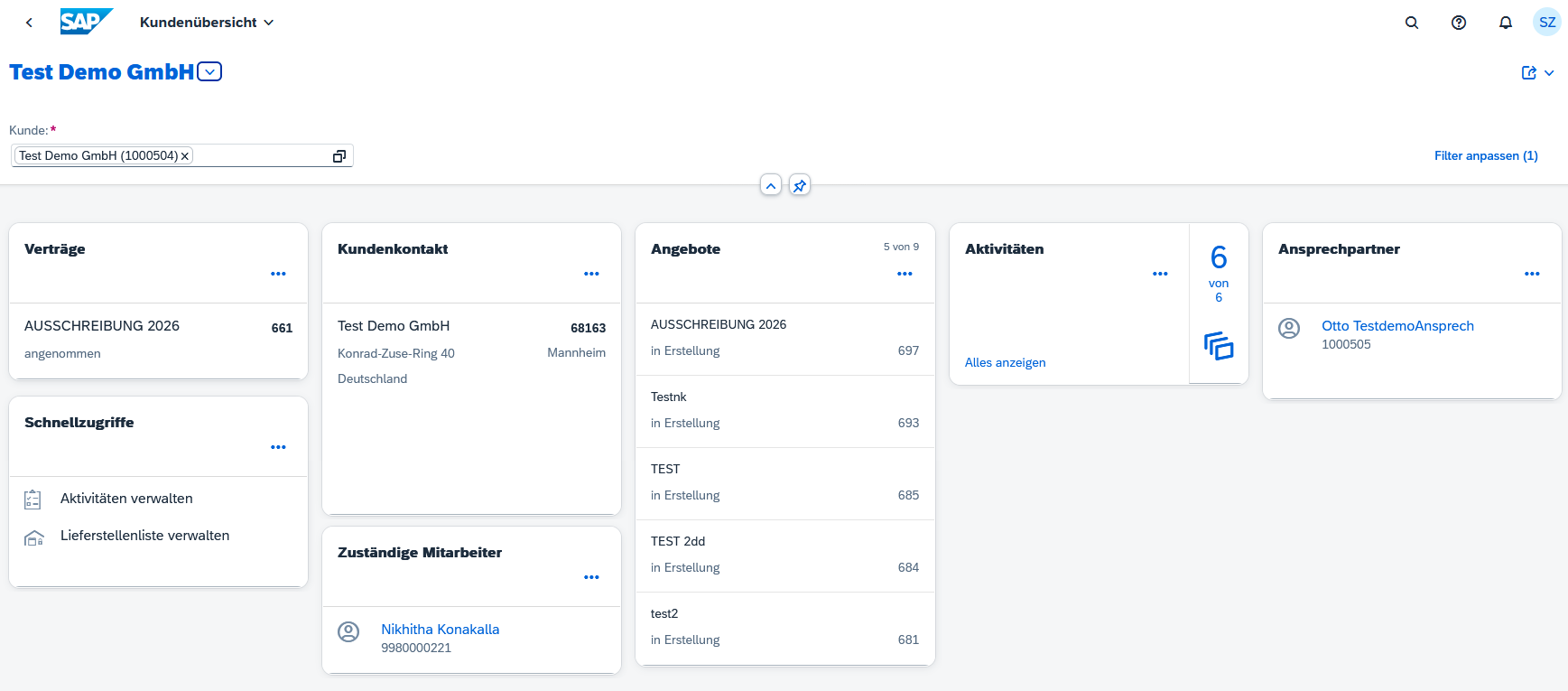The image size is (1568, 691).
Task: Click the 6 von 6 activities count
Action: click(1219, 272)
